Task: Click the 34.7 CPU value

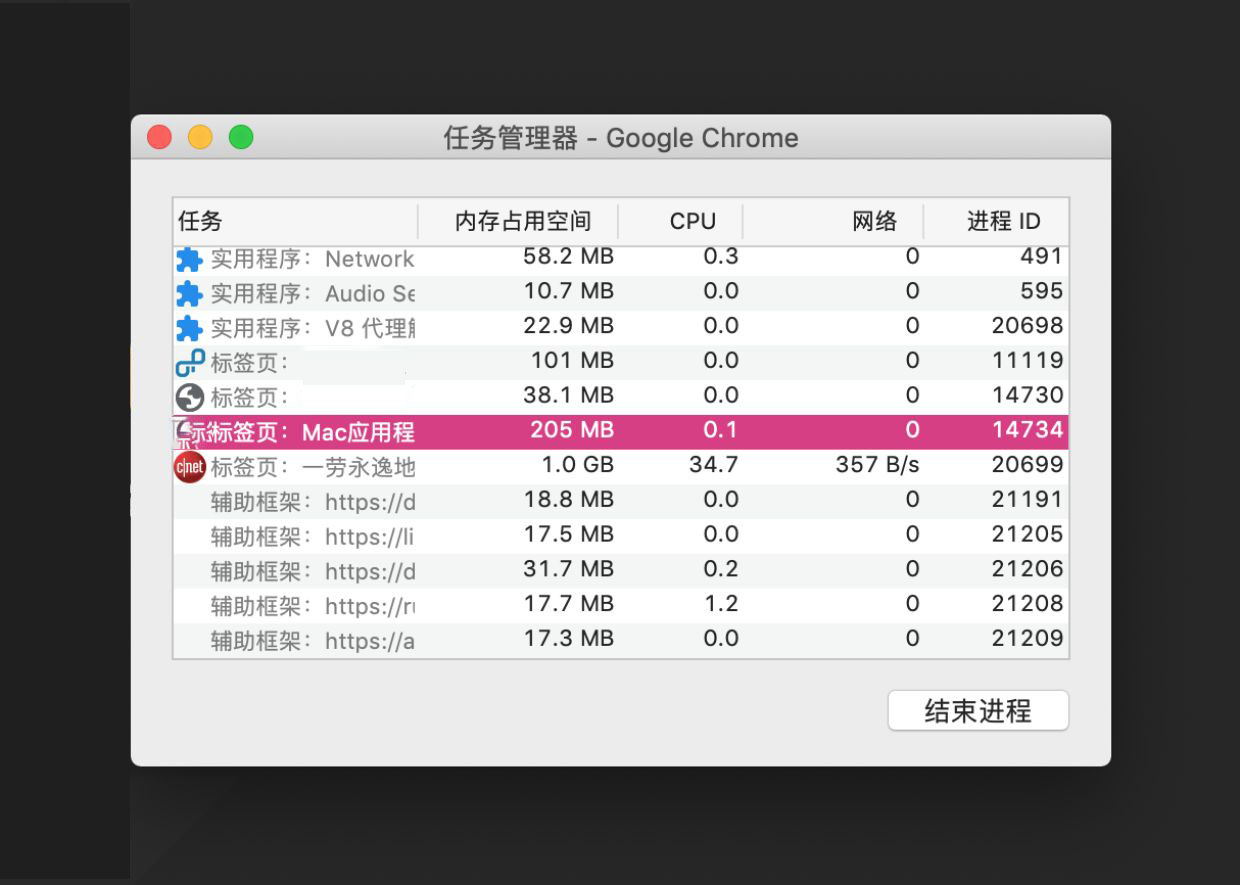Action: [x=714, y=465]
